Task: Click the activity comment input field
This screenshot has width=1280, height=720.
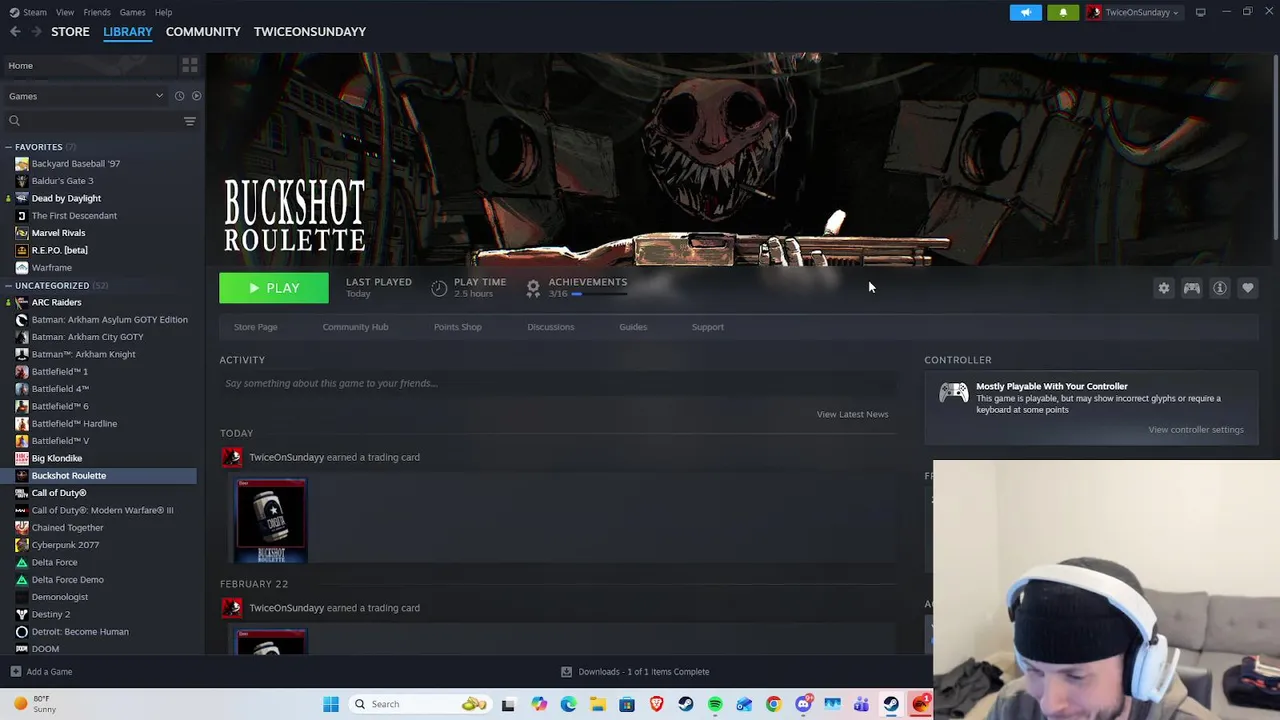Action: (556, 383)
